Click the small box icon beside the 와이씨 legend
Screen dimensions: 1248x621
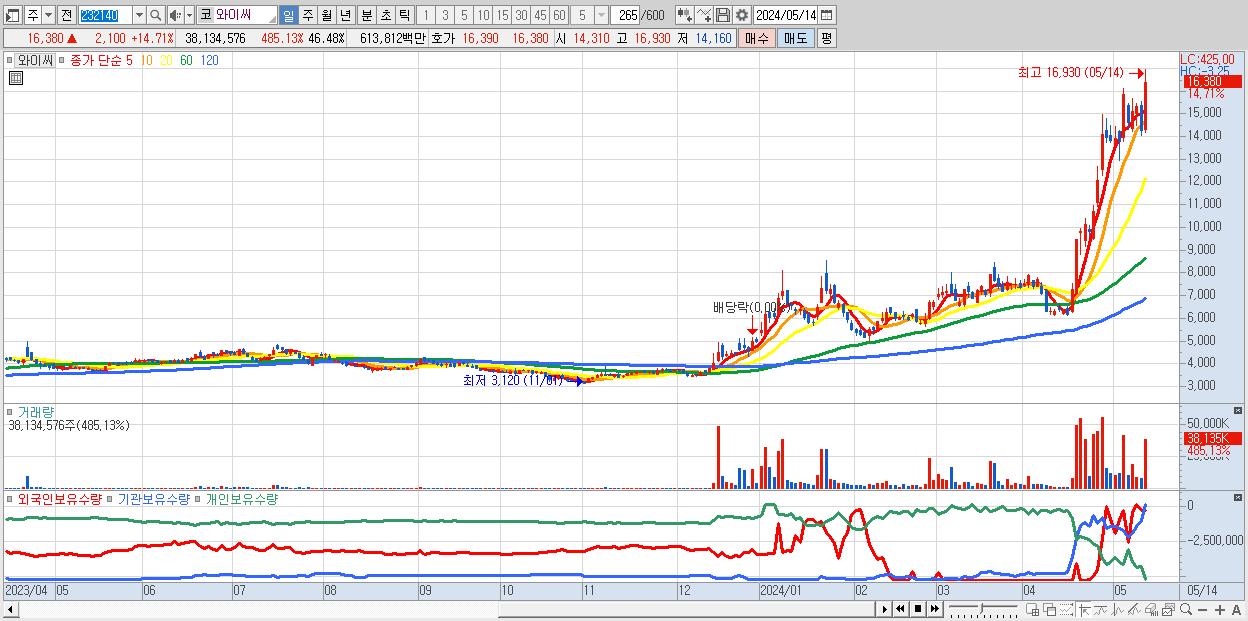point(9,60)
